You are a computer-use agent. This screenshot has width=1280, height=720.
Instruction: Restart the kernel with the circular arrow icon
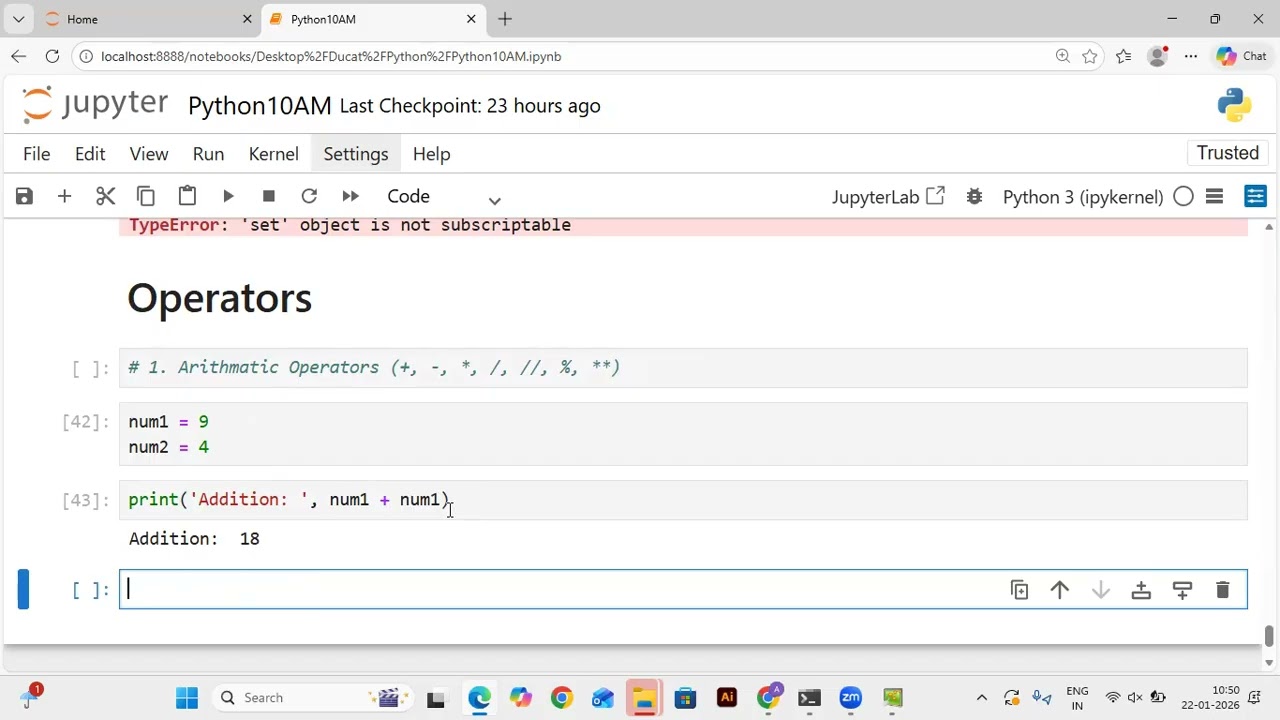pos(309,196)
